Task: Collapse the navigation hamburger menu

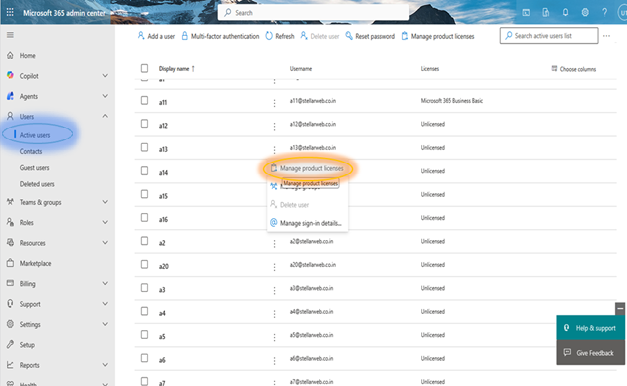Action: click(x=10, y=35)
